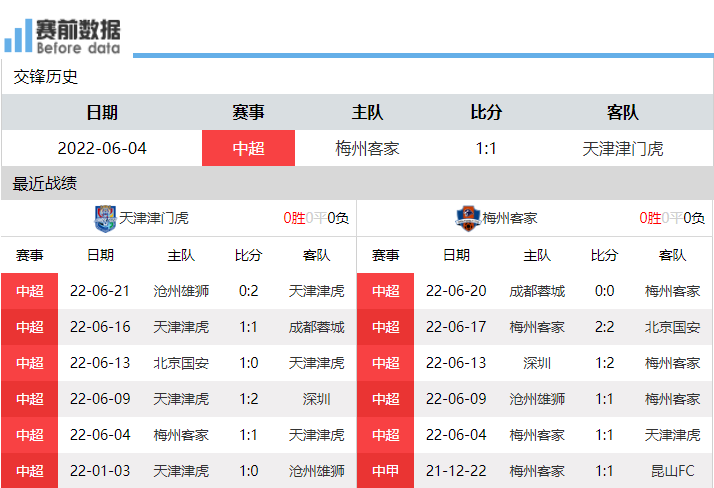Click the 日期 header in head-to-head table

pyautogui.click(x=102, y=112)
